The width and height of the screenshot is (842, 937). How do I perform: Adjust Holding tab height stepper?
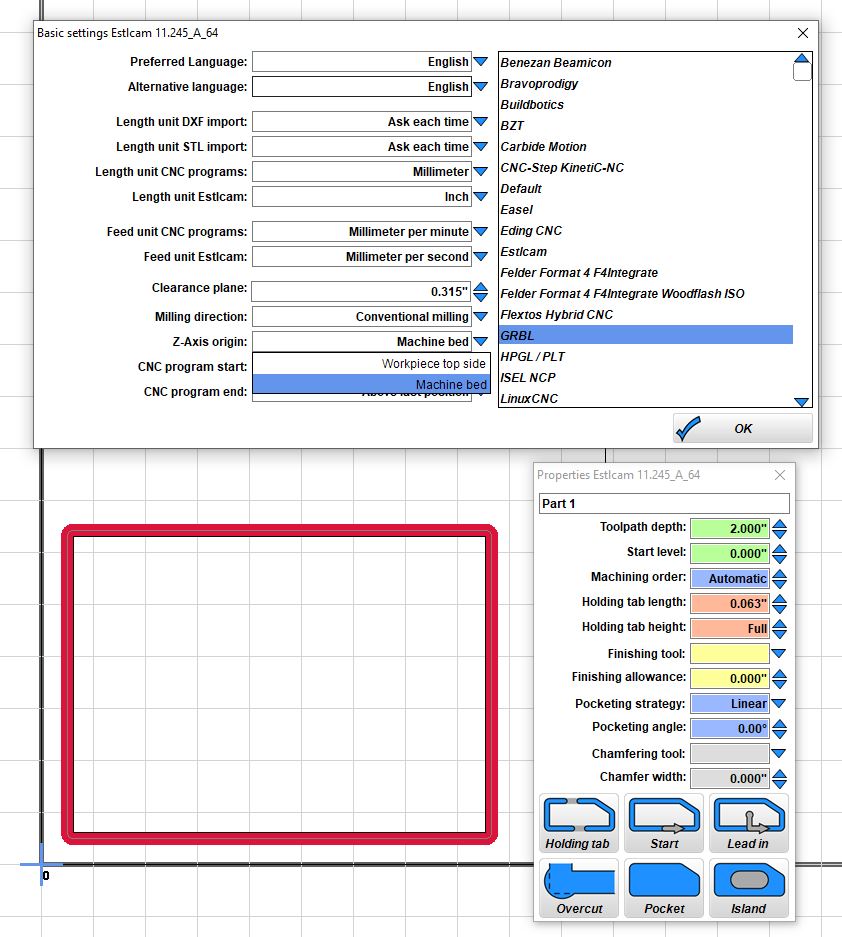point(779,629)
